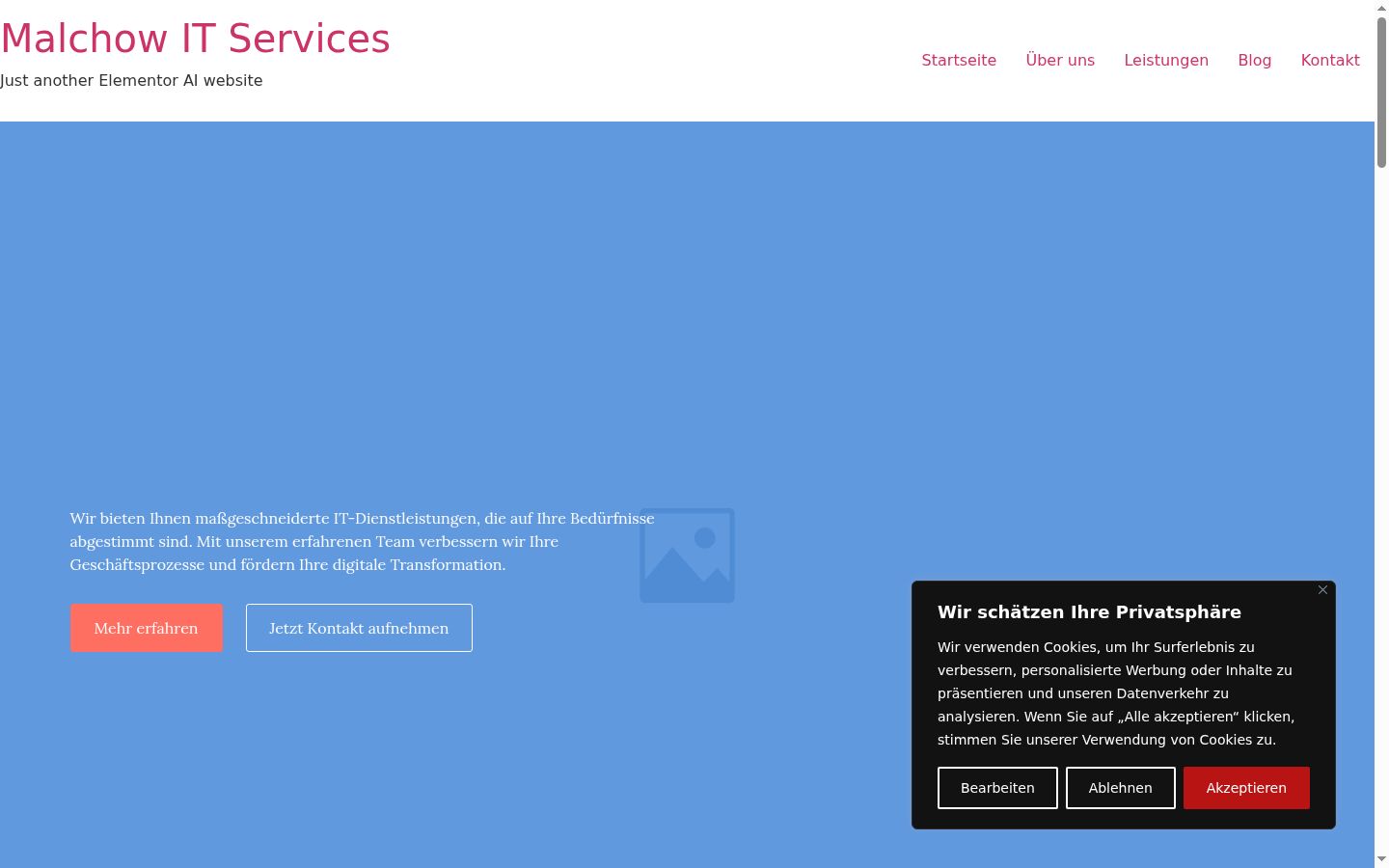1389x868 pixels.
Task: Reject cookies with Ablehnen
Action: [1121, 788]
